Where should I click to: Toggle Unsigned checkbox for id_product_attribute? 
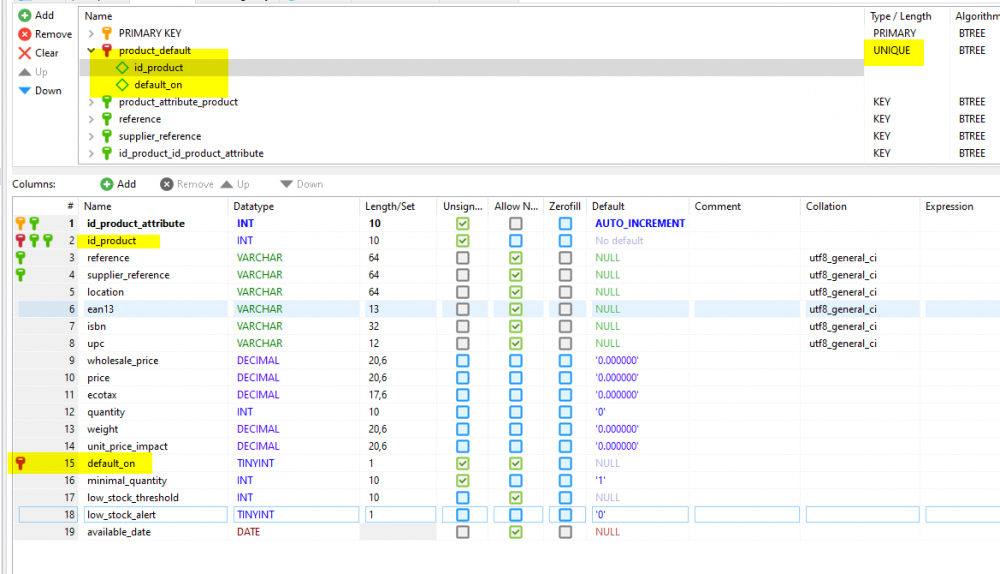tap(462, 224)
